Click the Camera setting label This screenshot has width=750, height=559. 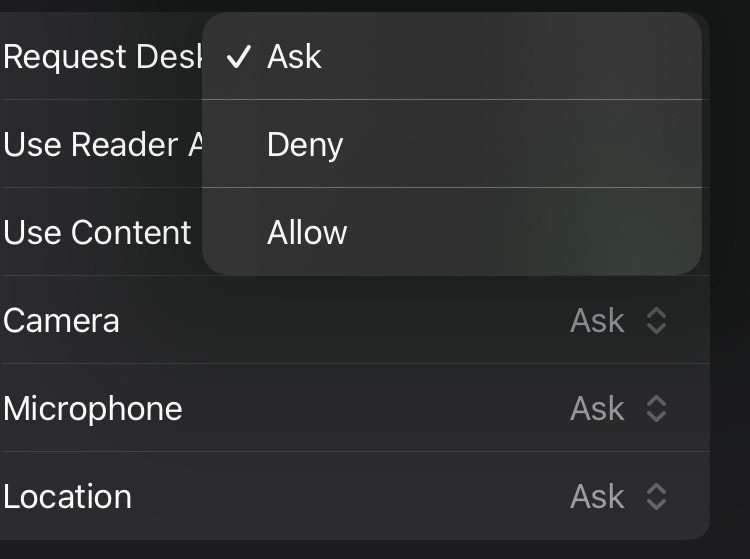pos(61,321)
